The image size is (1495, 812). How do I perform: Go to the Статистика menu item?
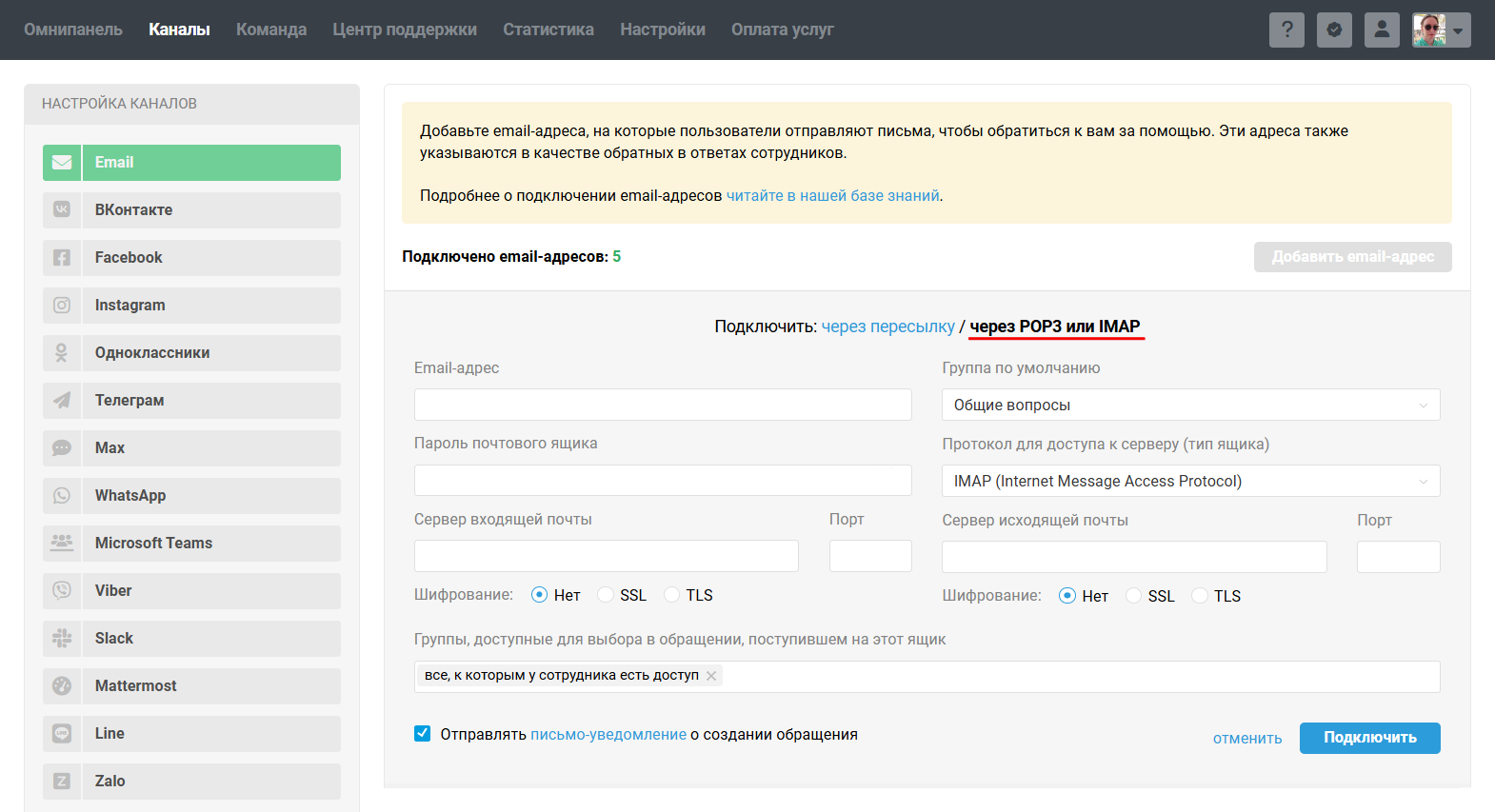click(x=548, y=30)
